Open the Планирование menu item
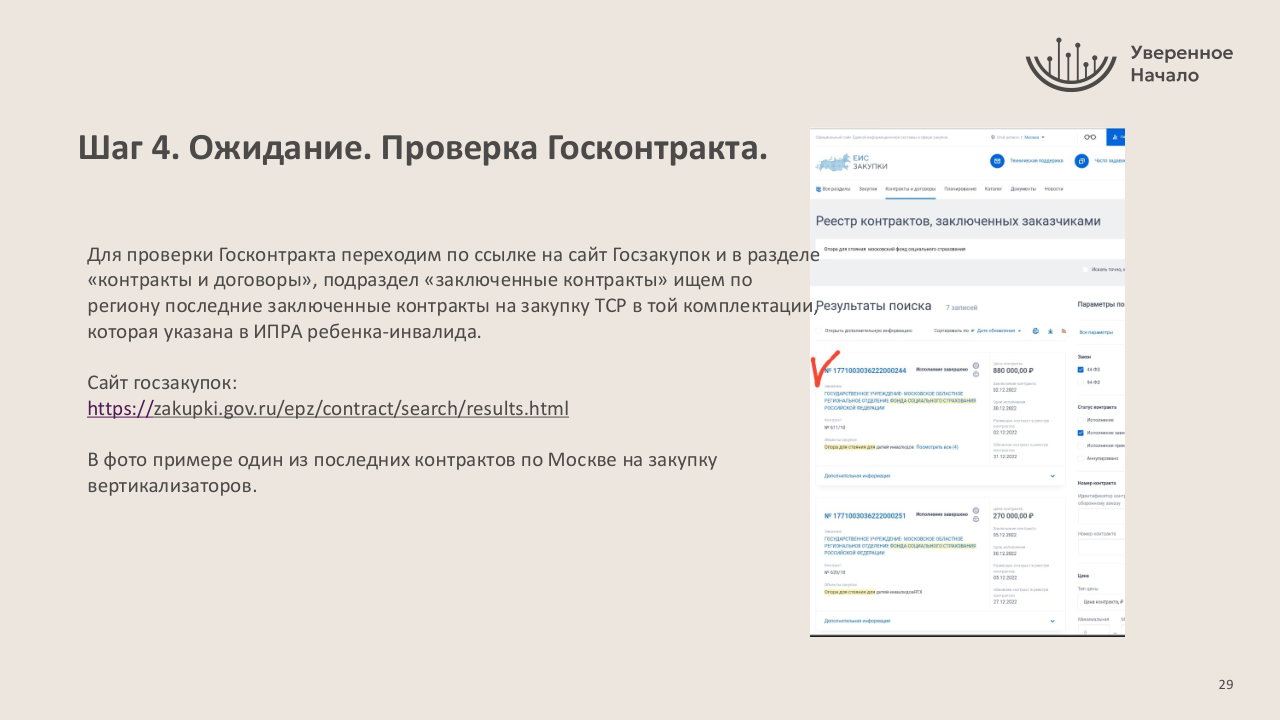1280x720 pixels. [959, 188]
